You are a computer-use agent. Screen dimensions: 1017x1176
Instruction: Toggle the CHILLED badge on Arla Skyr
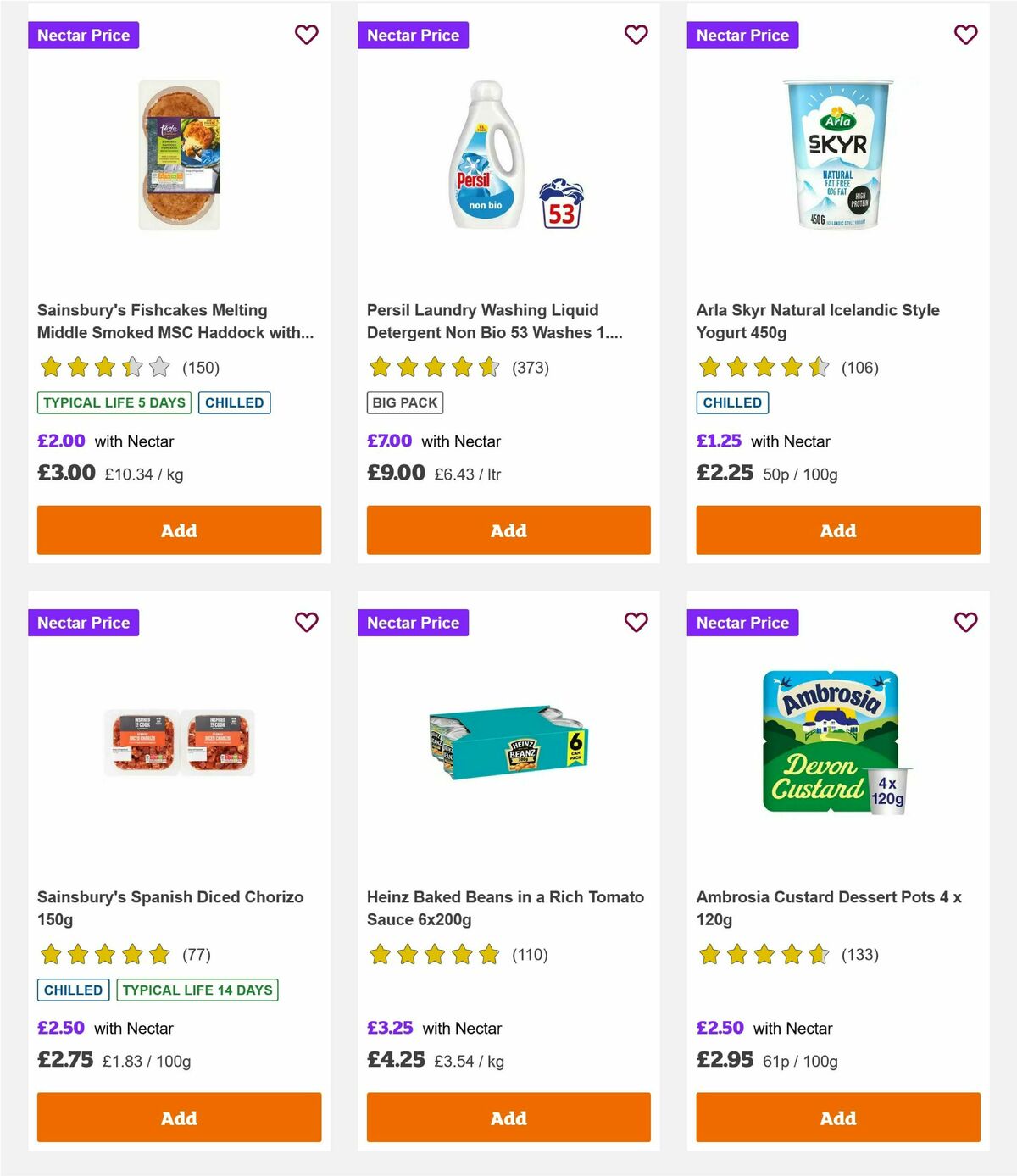tap(732, 402)
